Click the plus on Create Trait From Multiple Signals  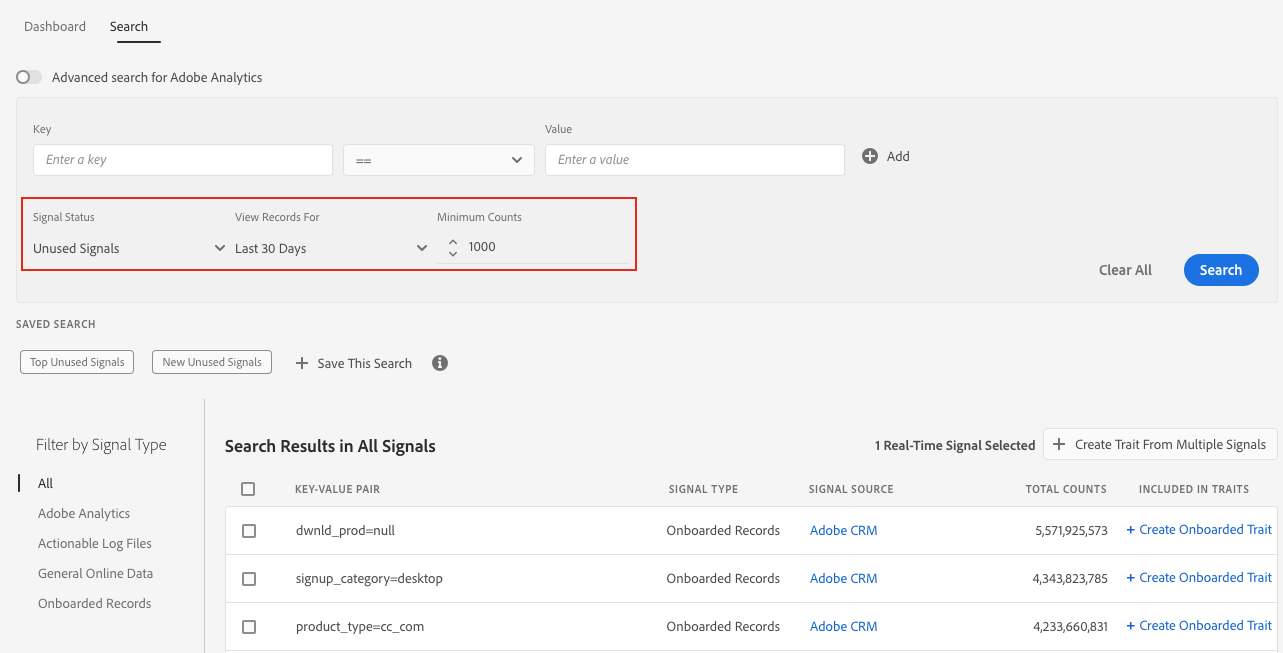pyautogui.click(x=1059, y=444)
